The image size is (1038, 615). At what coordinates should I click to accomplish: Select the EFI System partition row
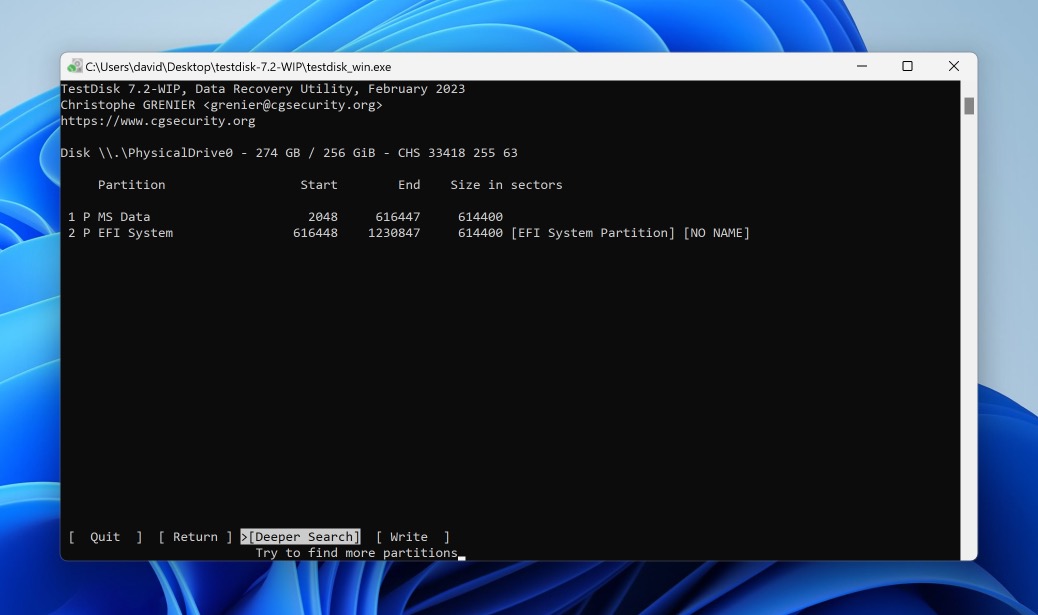[x=285, y=233]
